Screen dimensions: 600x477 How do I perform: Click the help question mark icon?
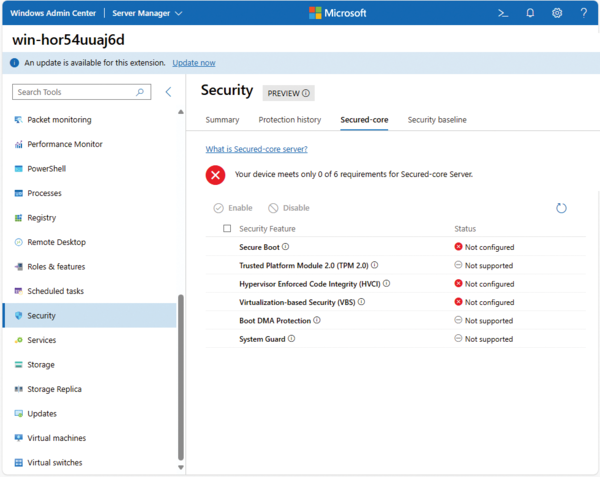[x=584, y=13]
